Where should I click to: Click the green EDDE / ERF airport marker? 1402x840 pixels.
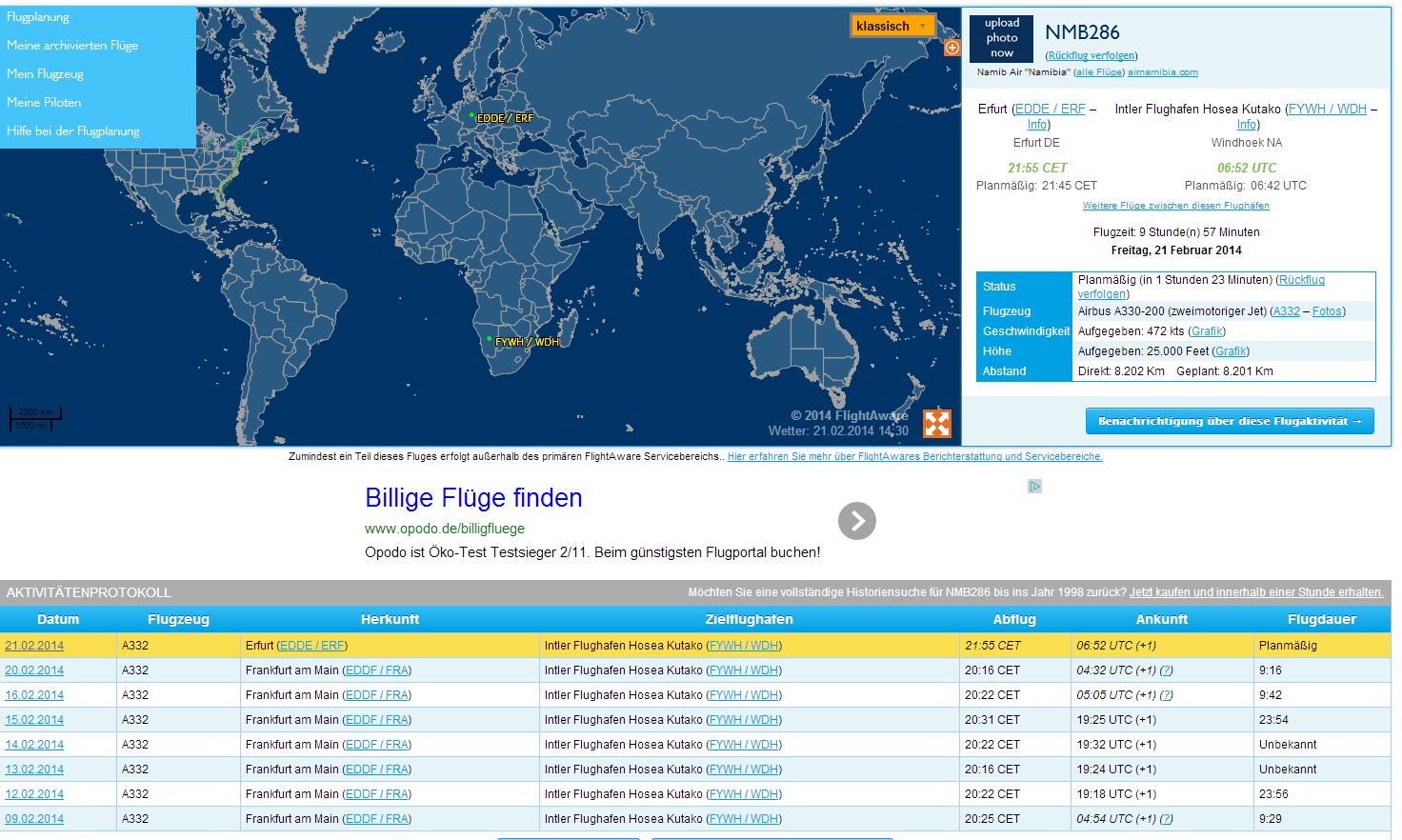(x=471, y=115)
